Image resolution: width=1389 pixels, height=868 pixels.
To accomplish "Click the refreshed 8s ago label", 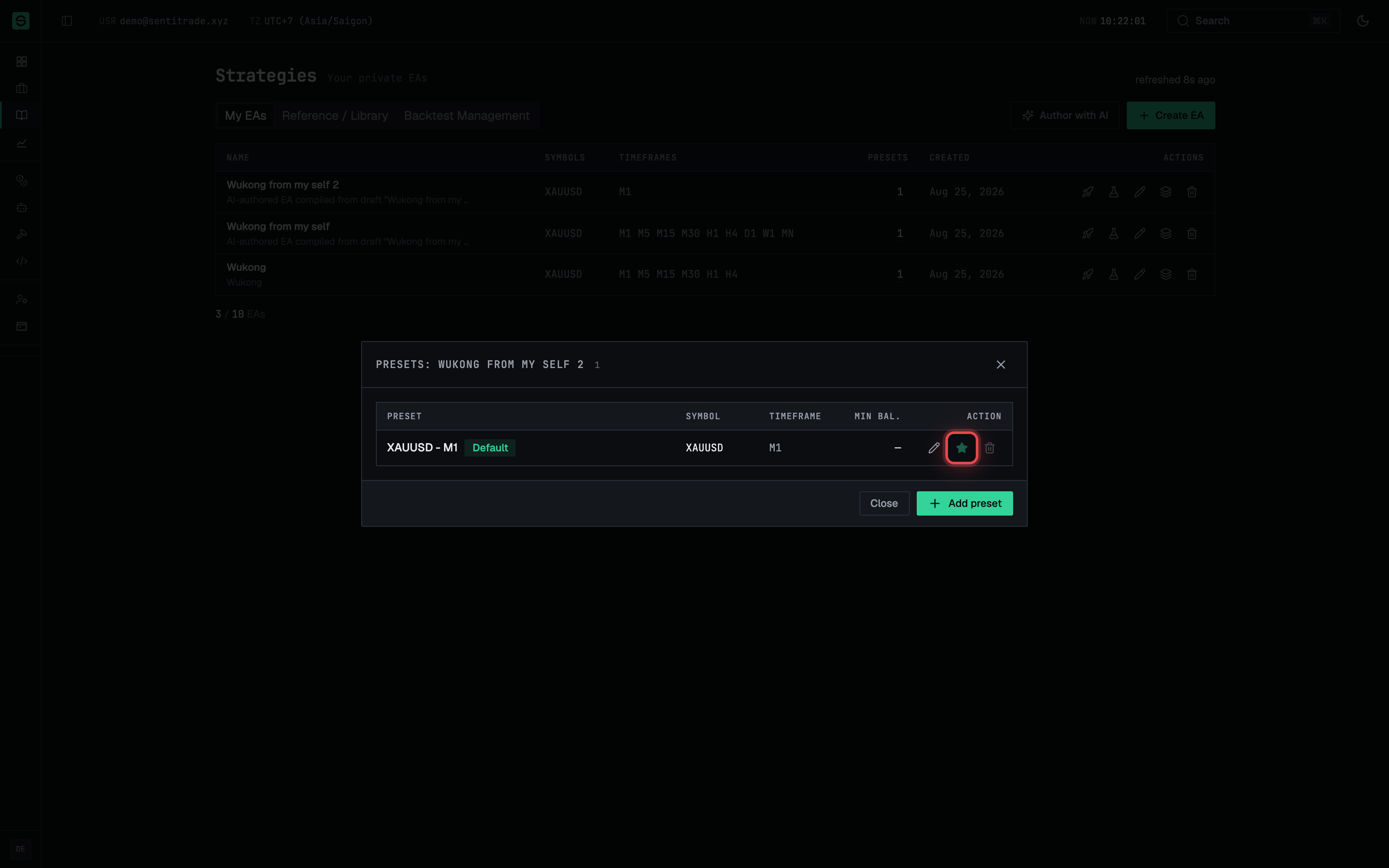I will [x=1175, y=80].
